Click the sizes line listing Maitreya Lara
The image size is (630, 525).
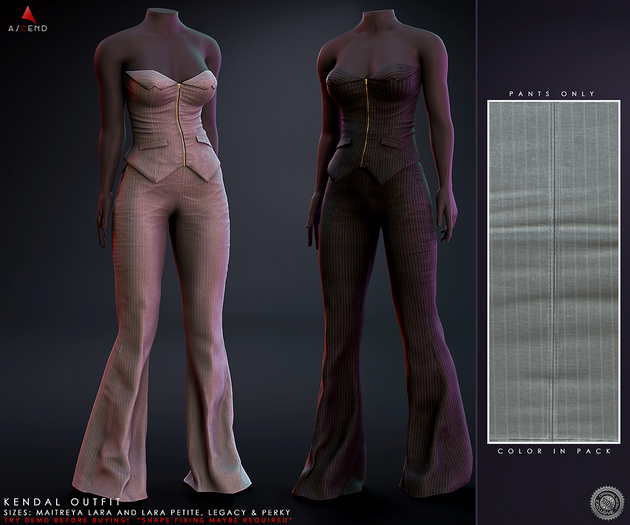click(147, 513)
